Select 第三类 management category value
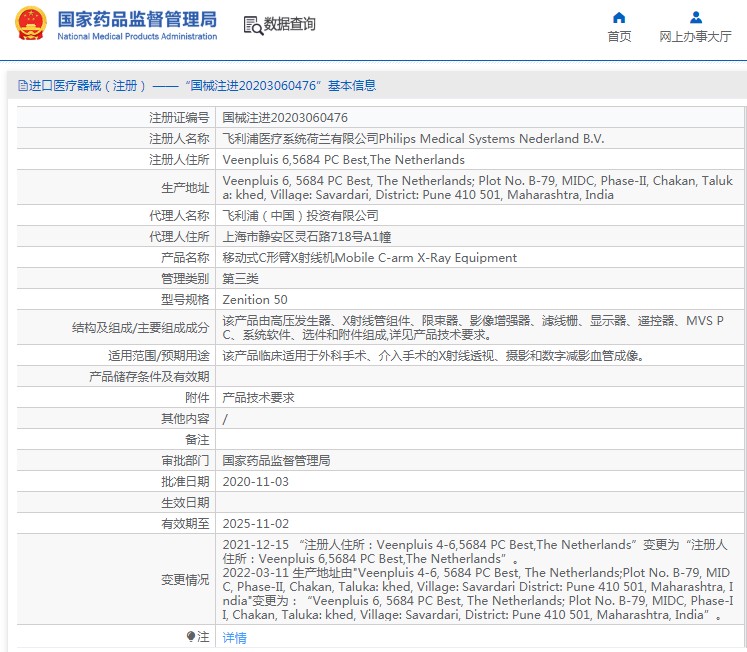The height and width of the screenshot is (652, 747). point(241,279)
